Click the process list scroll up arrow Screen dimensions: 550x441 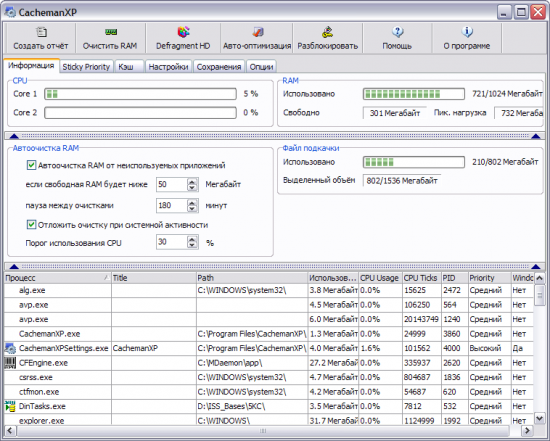[x=539, y=278]
